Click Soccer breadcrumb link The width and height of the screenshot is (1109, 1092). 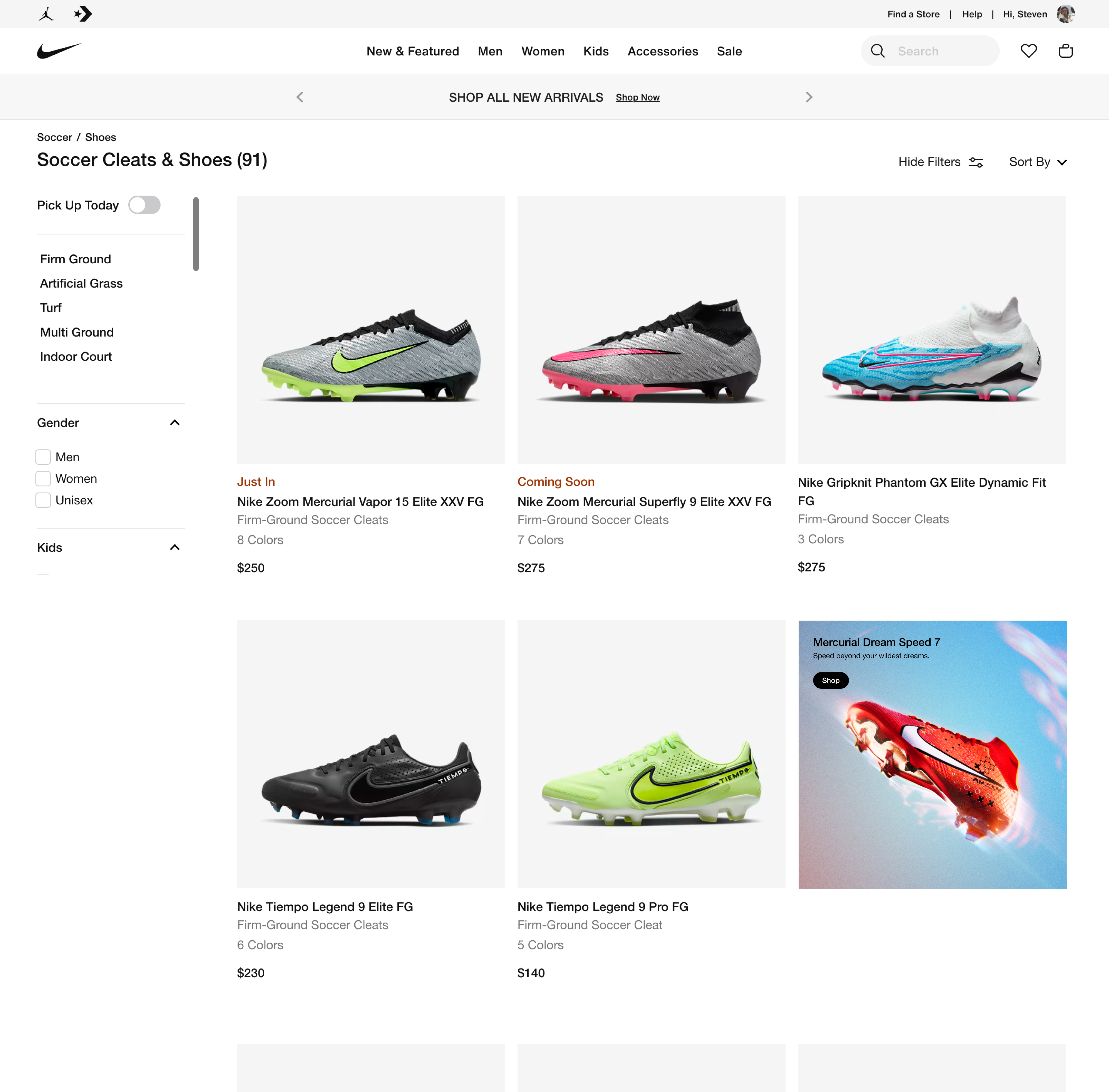pyautogui.click(x=54, y=137)
